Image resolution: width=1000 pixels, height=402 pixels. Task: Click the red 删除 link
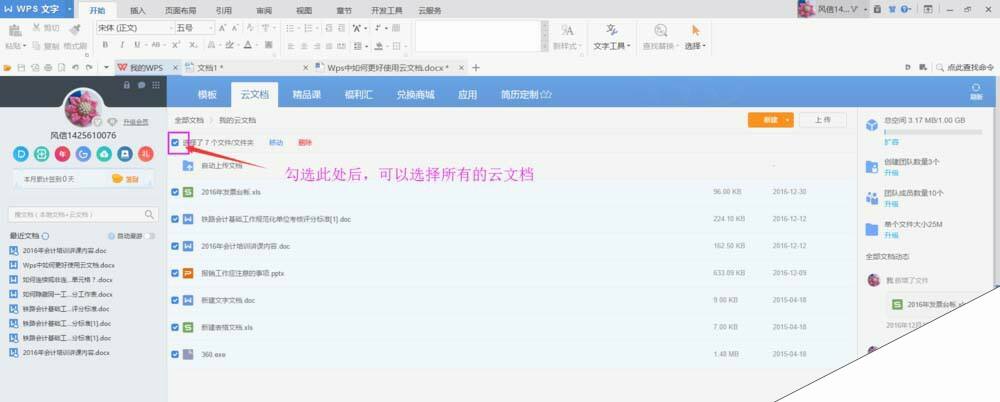pyautogui.click(x=305, y=143)
